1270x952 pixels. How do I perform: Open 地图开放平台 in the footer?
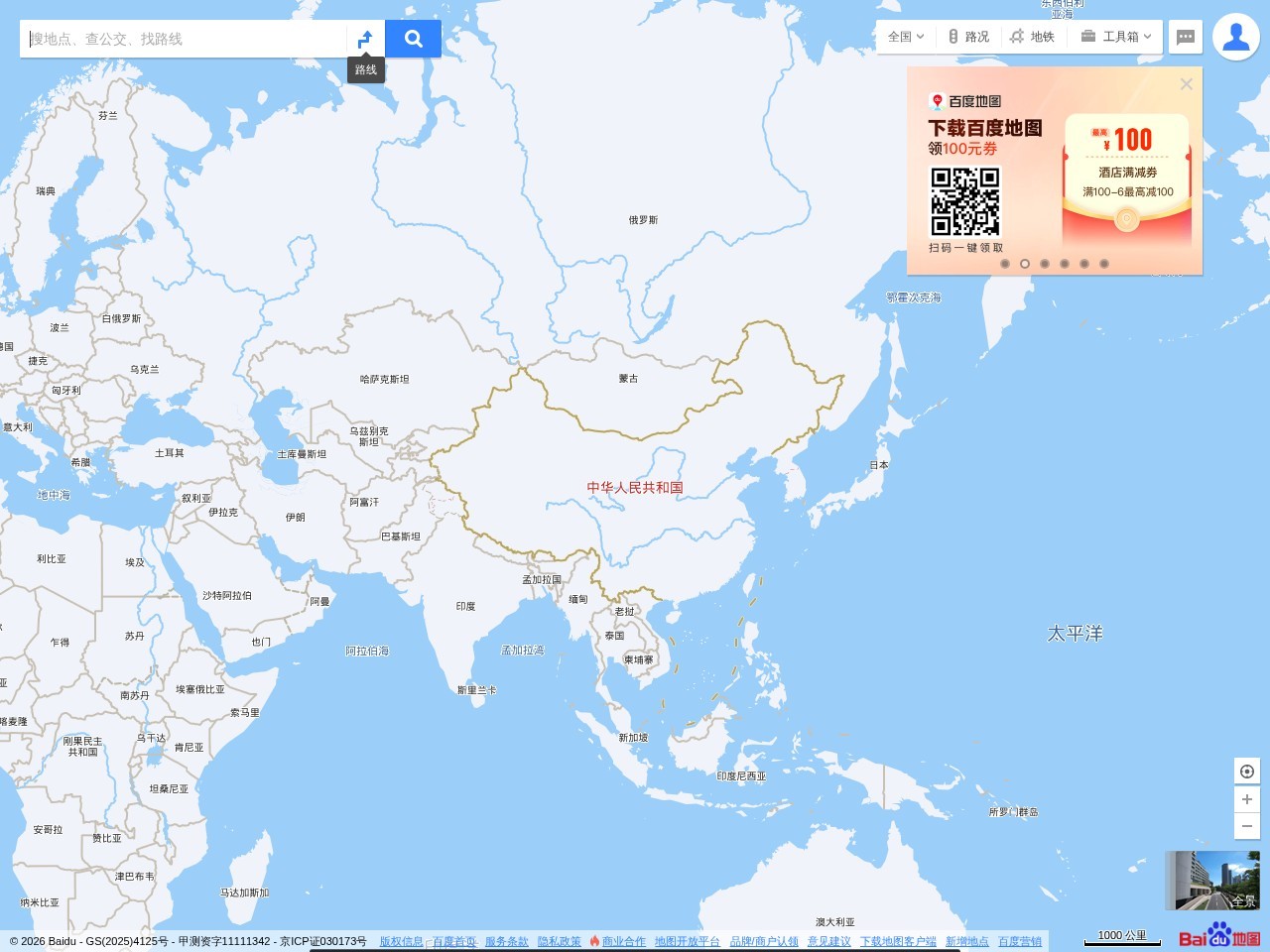point(687,940)
